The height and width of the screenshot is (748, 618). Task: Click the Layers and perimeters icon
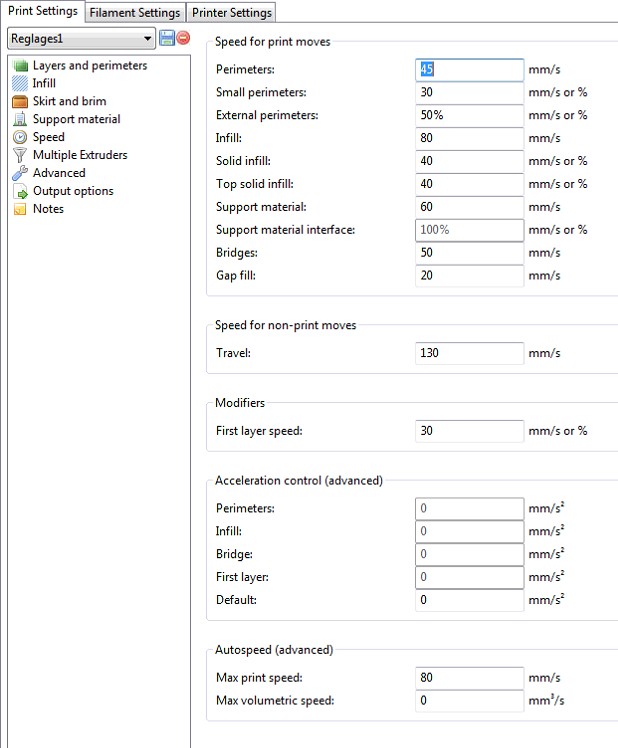point(19,66)
